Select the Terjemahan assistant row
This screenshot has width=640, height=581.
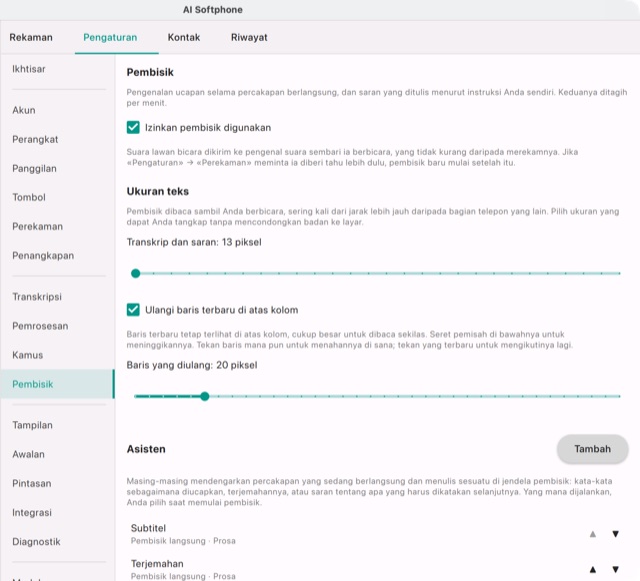[x=377, y=569]
